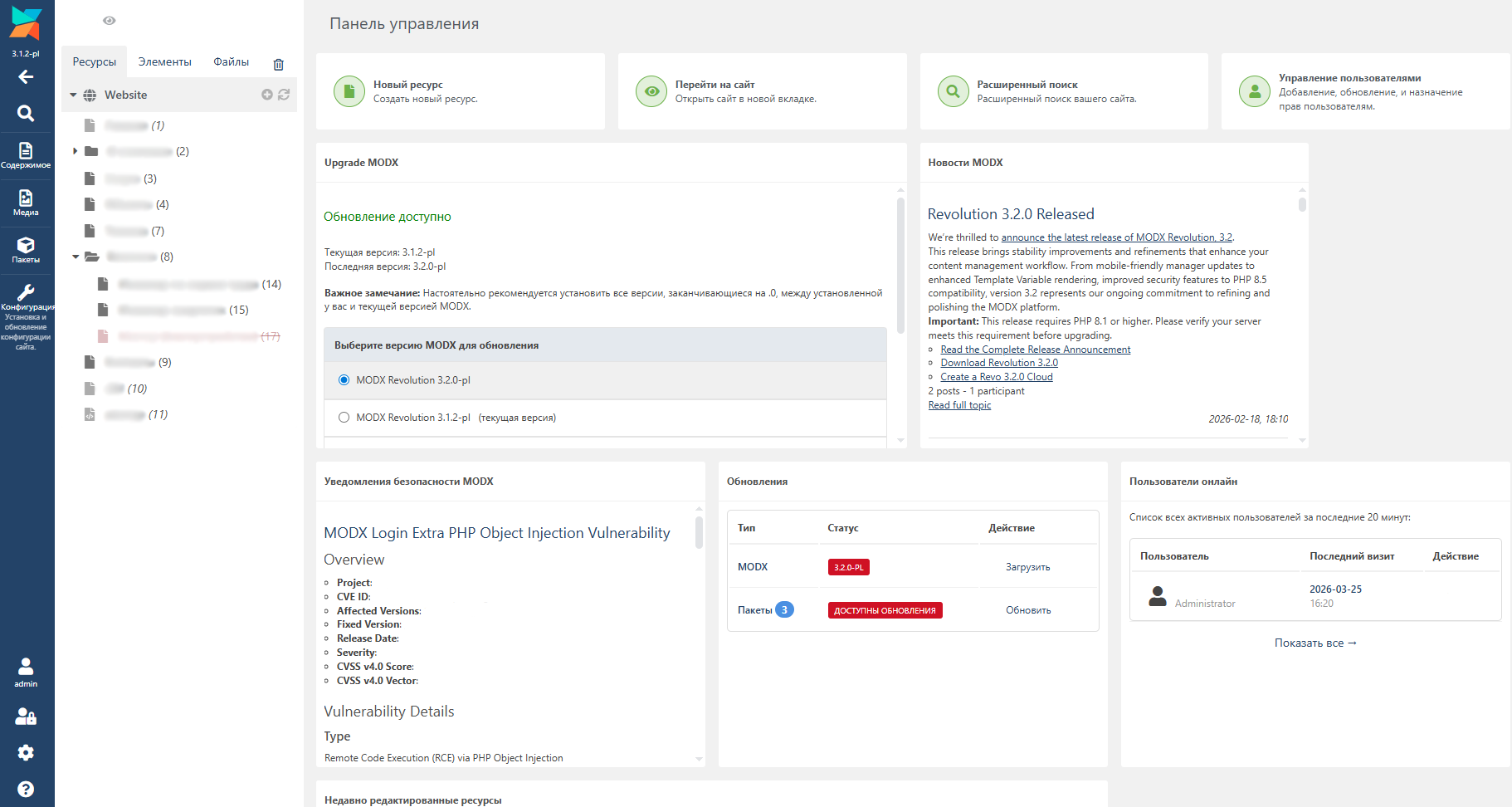Open the help question mark icon
The image size is (1512, 807).
click(x=26, y=789)
